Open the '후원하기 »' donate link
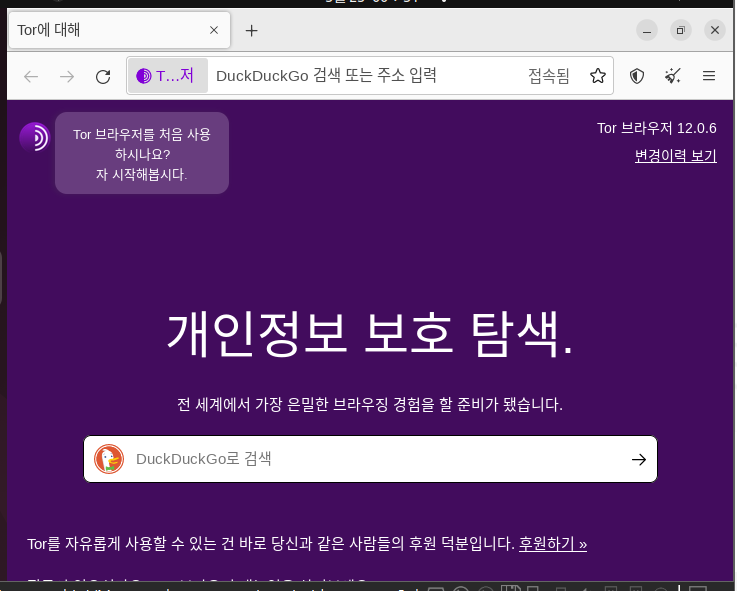The width and height of the screenshot is (737, 591). (553, 544)
